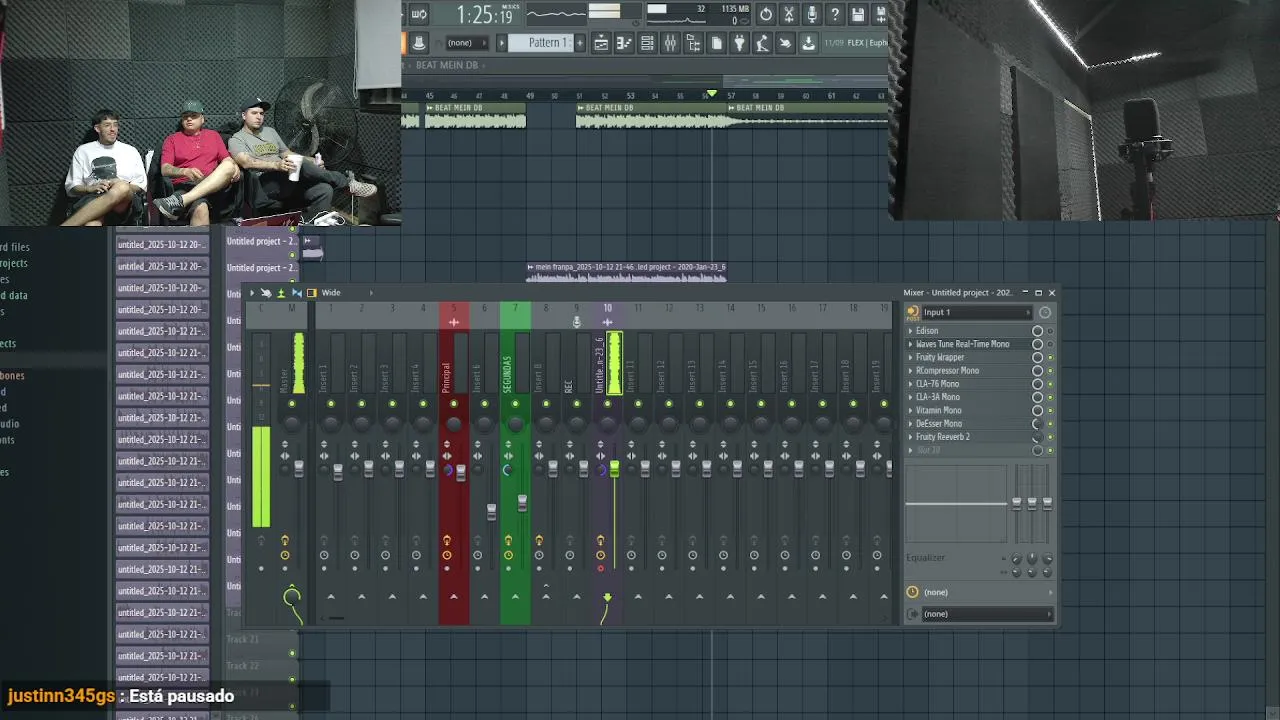Click the tempo tapper icon
Viewport: 1280px width, 720px height.
coord(762,43)
